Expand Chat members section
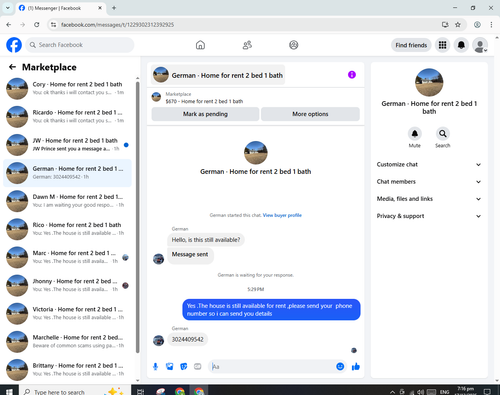This screenshot has height=395, width=500. (x=429, y=182)
